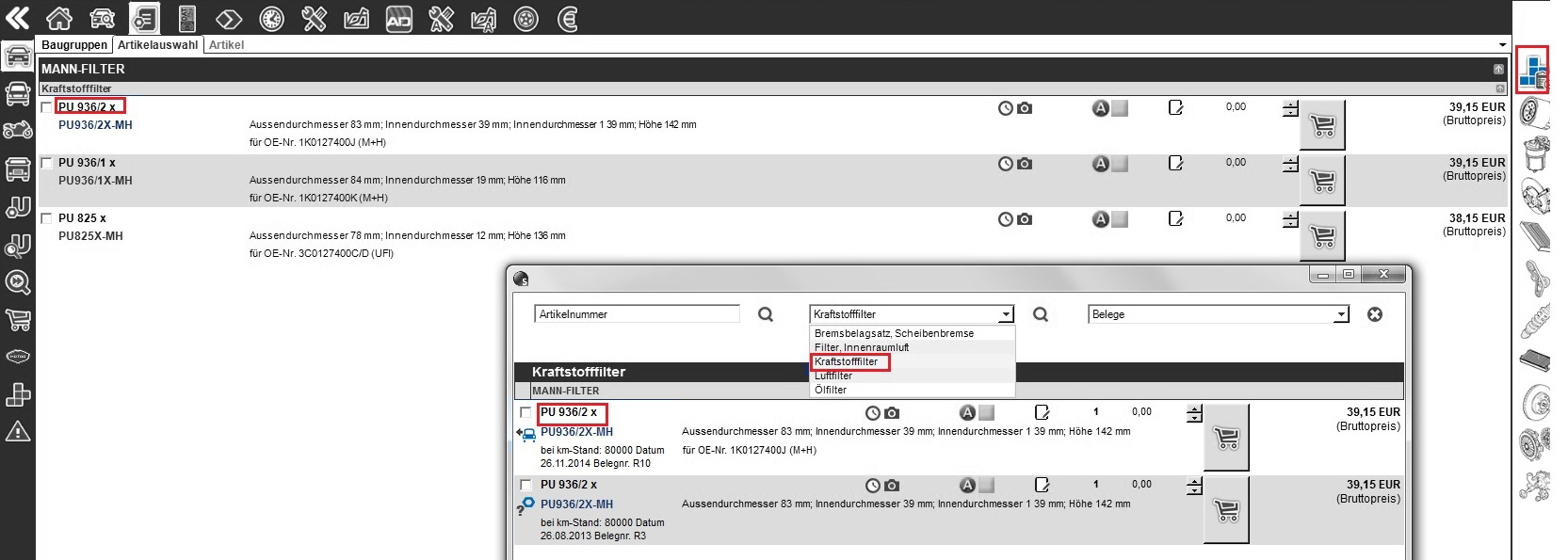The width and height of the screenshot is (1568, 560).
Task: Open camera image icon for PU 825 x
Action: click(x=1025, y=218)
